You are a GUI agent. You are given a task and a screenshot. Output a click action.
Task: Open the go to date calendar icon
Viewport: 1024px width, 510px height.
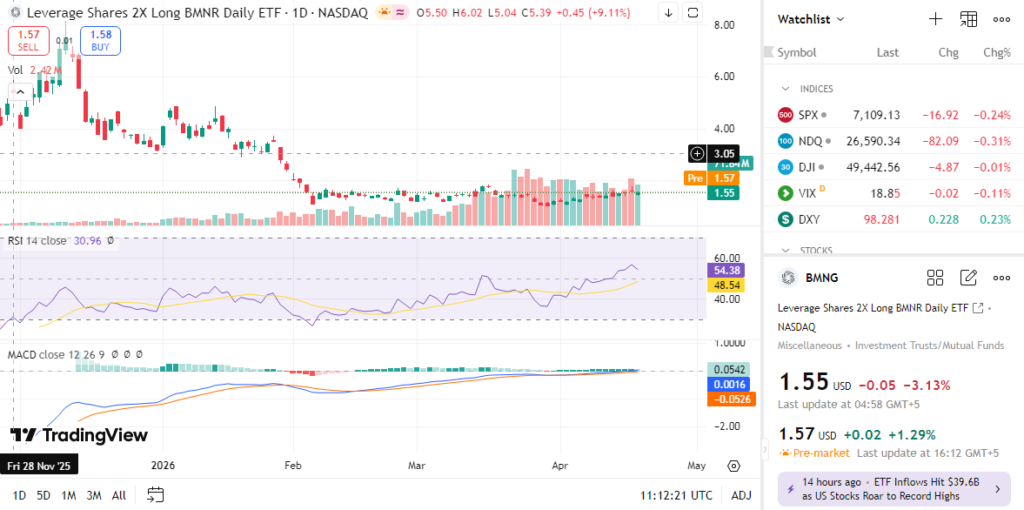(x=155, y=494)
